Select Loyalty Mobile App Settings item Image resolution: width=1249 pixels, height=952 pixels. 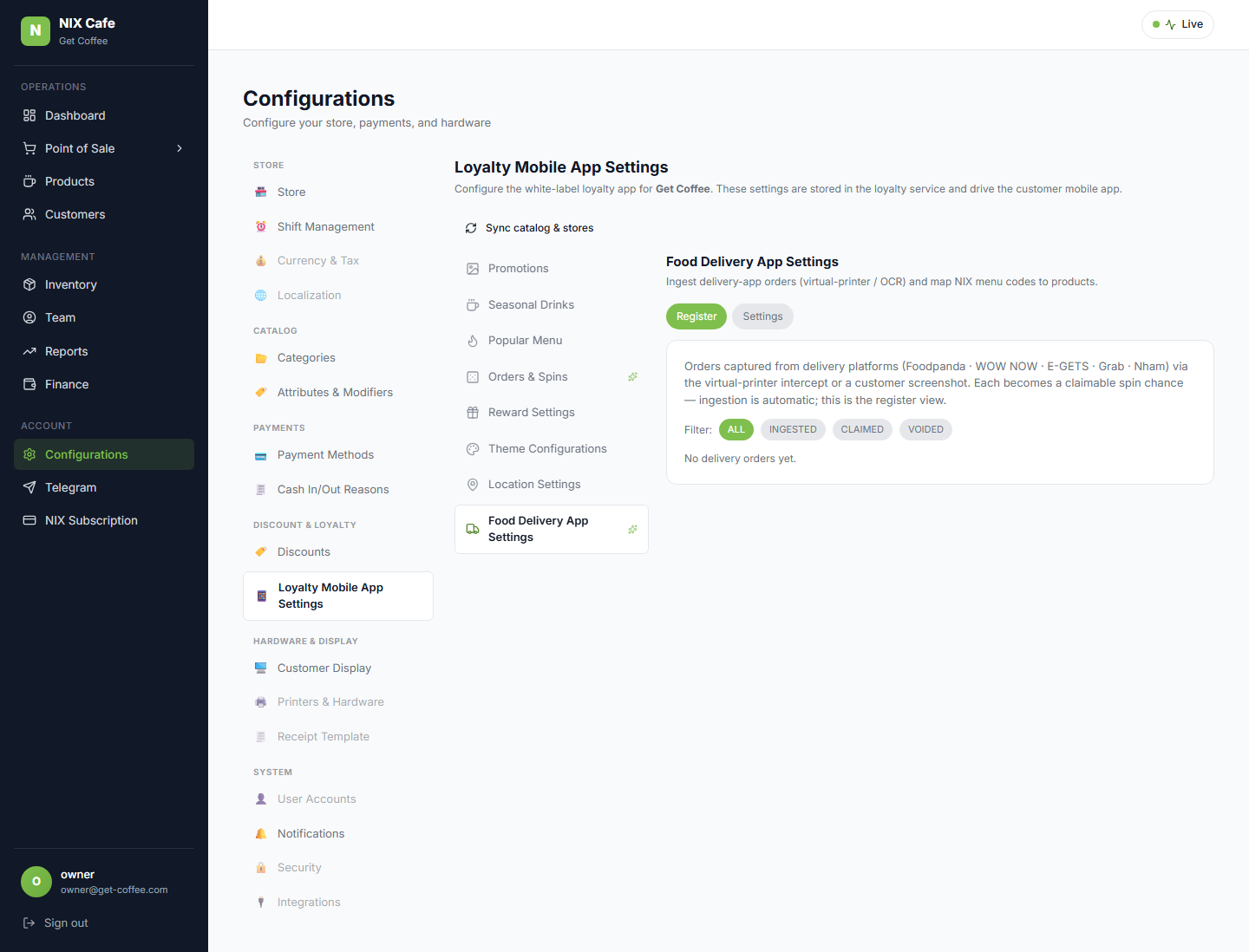click(x=338, y=596)
